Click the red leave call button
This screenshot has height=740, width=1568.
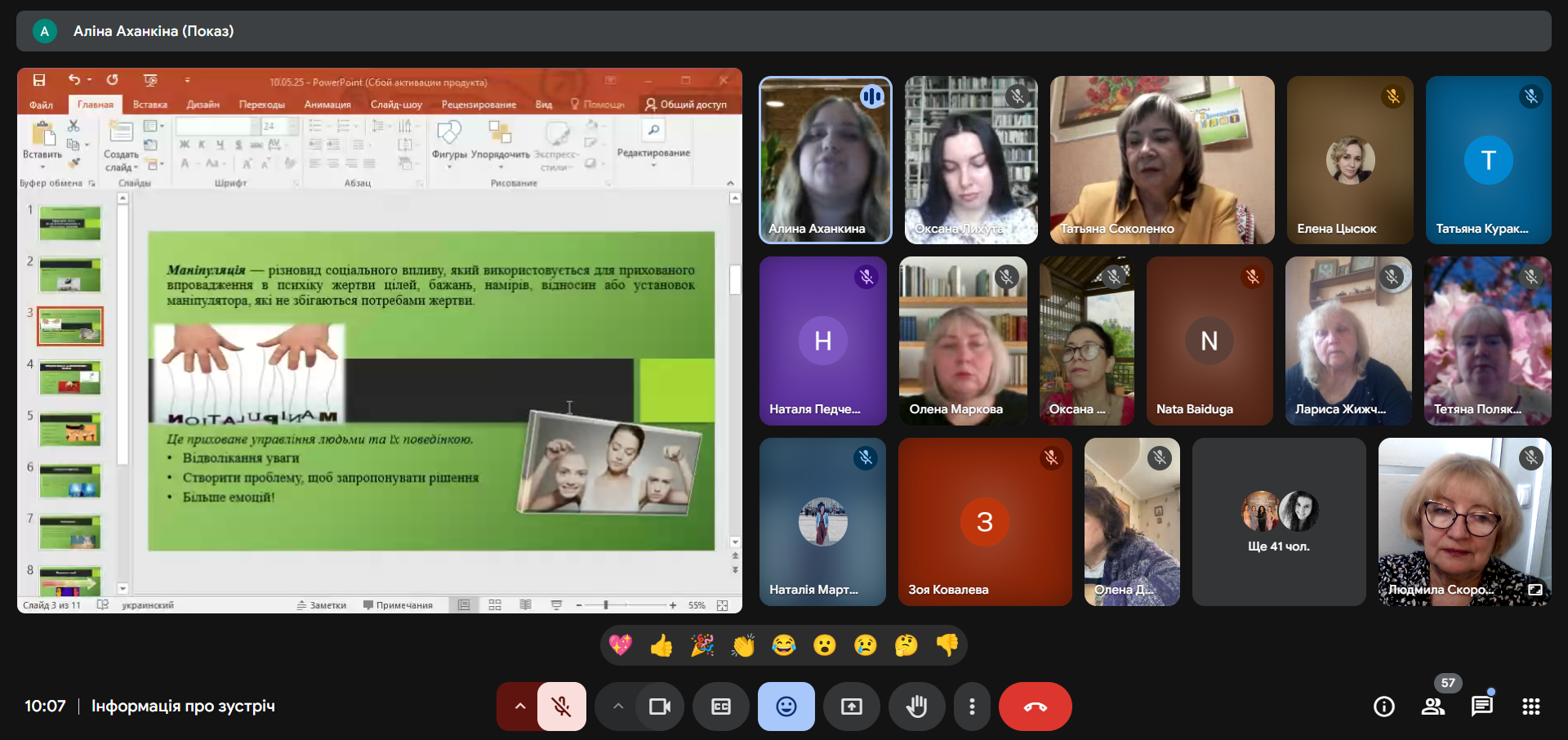[x=1035, y=707]
